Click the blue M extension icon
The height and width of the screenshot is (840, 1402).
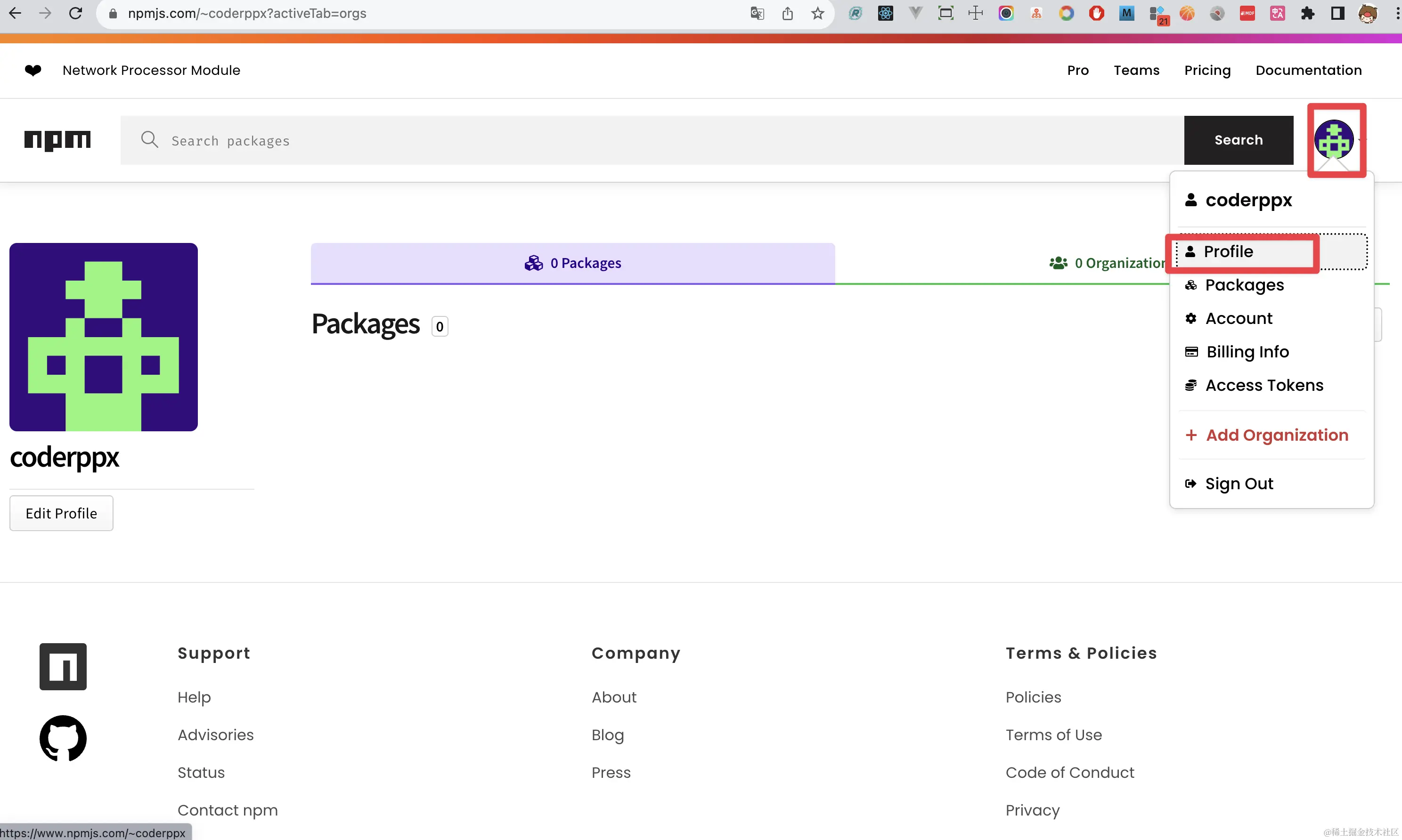[1126, 13]
